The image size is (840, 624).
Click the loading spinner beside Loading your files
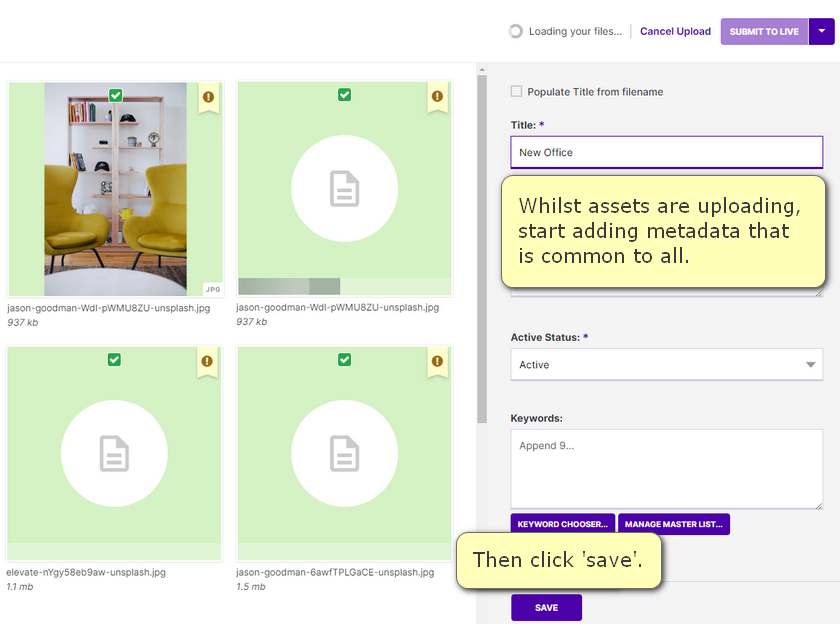pos(515,32)
